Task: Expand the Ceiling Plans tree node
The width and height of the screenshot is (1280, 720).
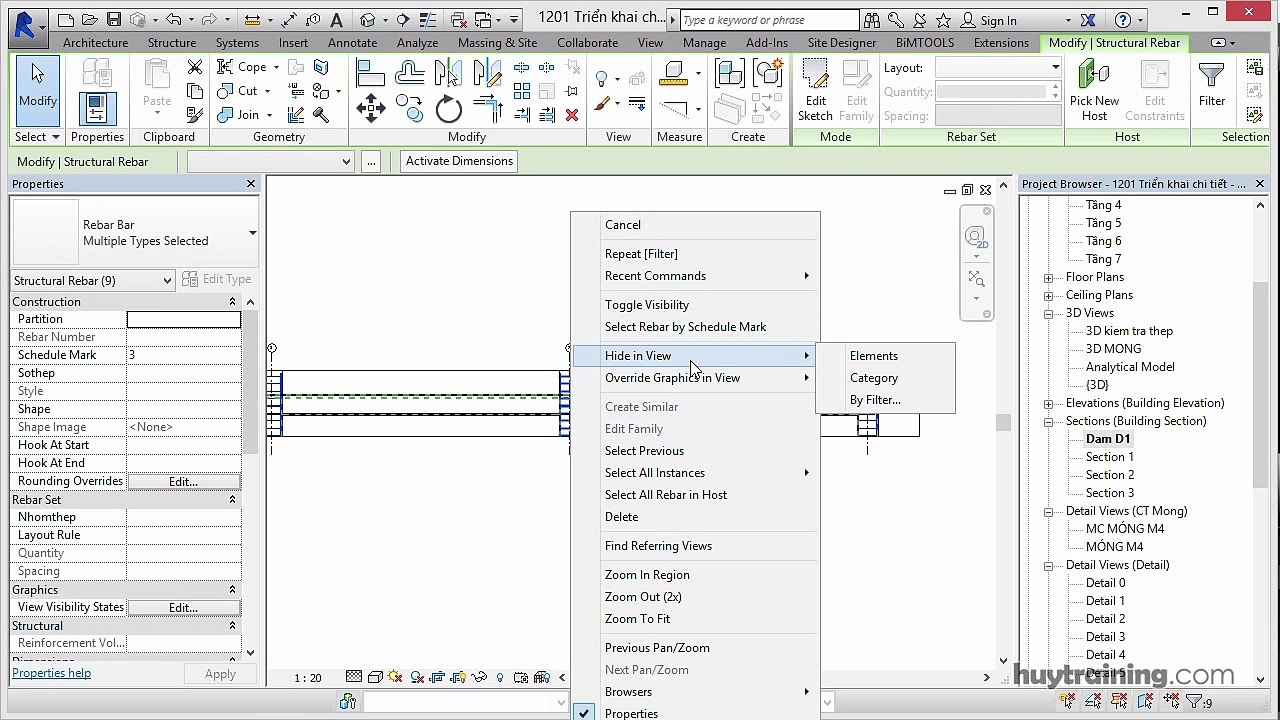Action: pyautogui.click(x=1048, y=295)
